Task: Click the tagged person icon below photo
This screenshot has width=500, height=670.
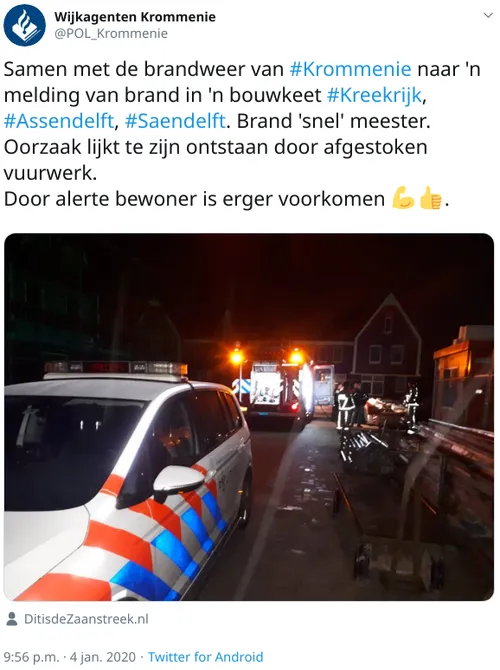Action: pos(12,619)
